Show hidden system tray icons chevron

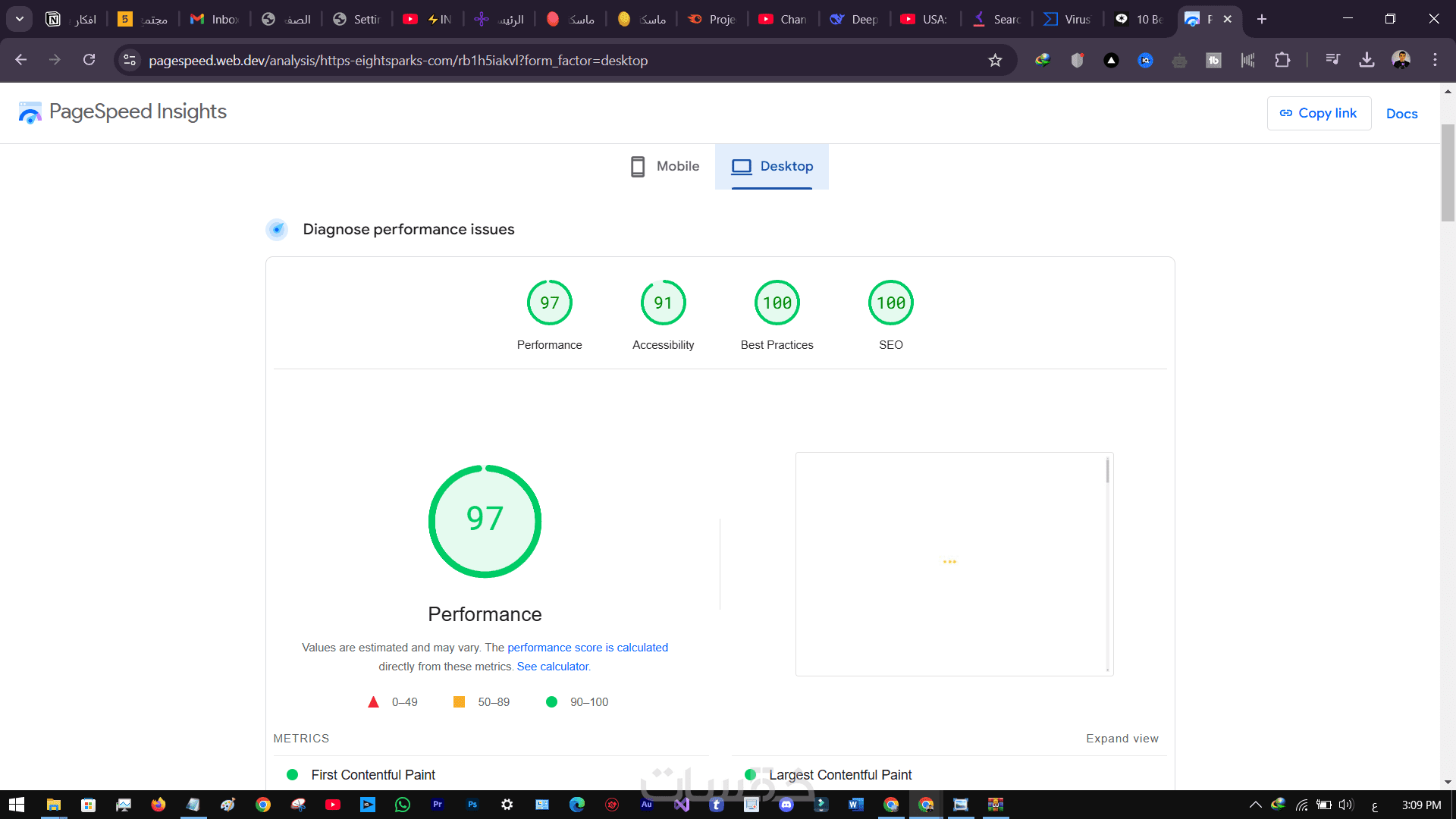[x=1255, y=805]
